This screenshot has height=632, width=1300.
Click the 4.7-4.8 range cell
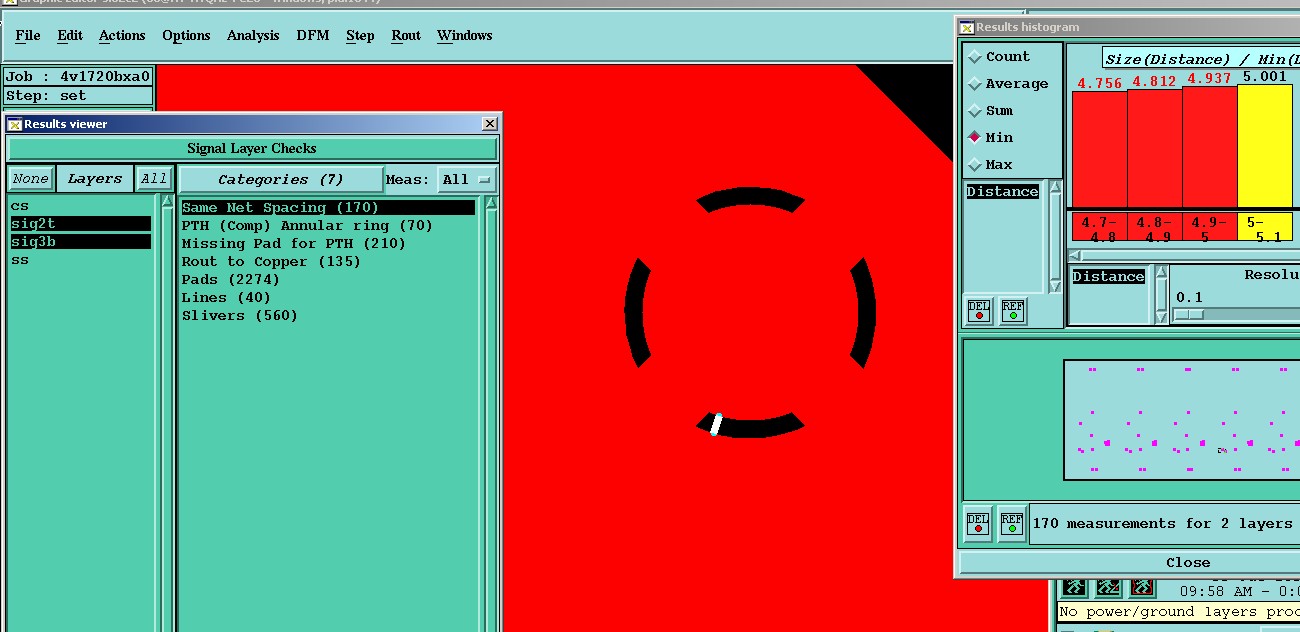pos(1099,227)
